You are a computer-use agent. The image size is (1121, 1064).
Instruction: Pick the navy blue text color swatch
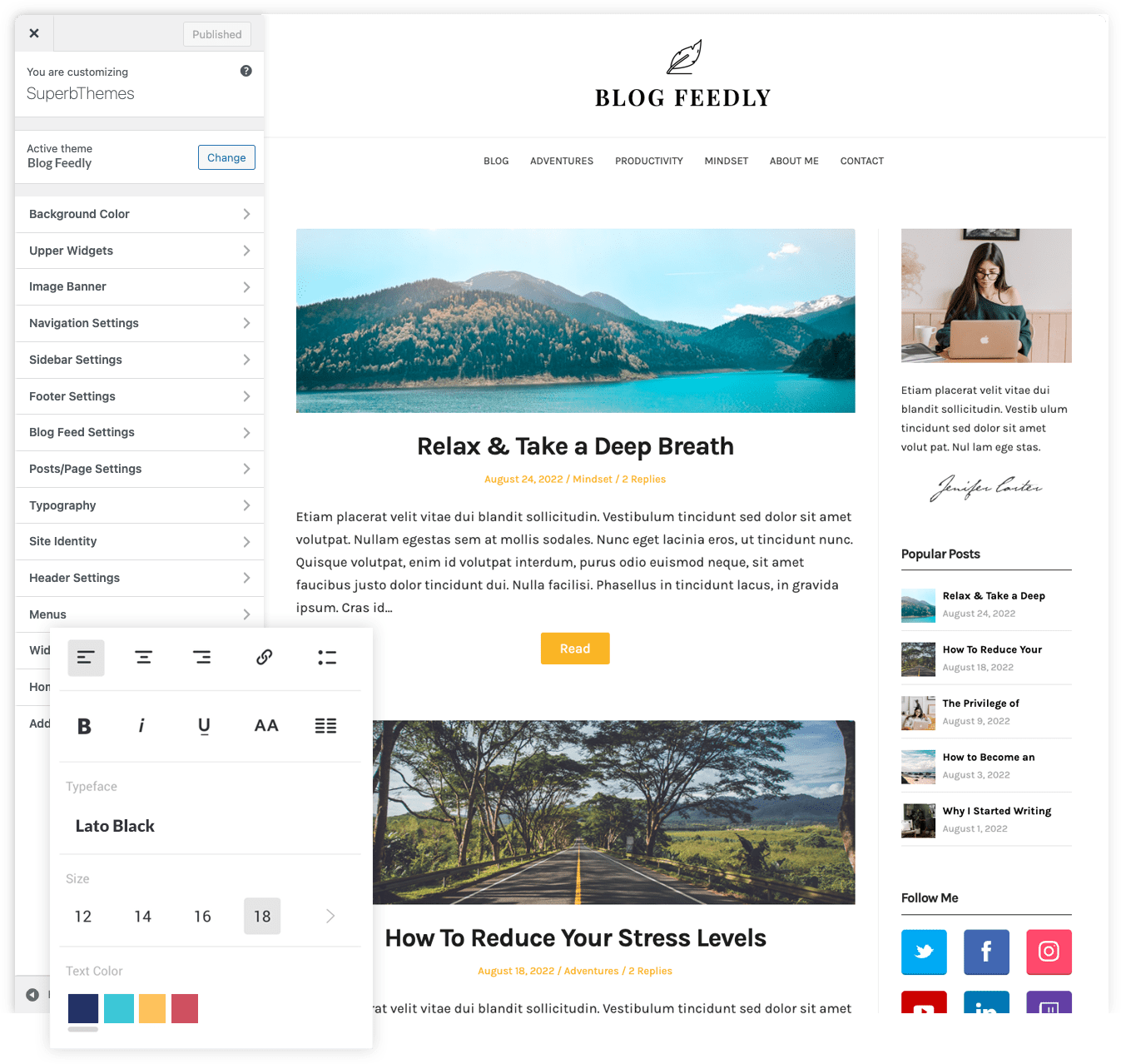point(83,1008)
